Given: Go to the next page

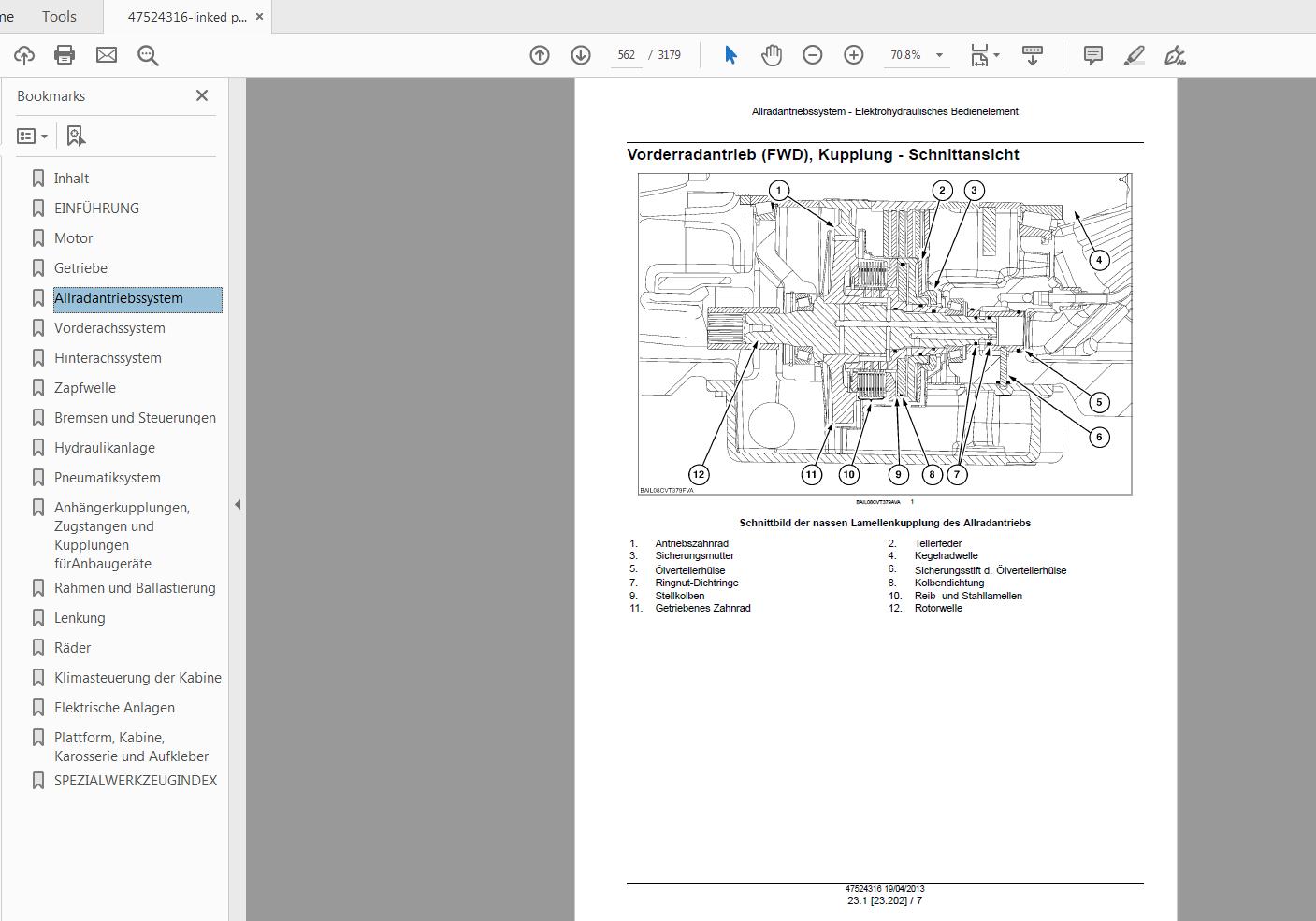Looking at the screenshot, I should click(x=581, y=55).
